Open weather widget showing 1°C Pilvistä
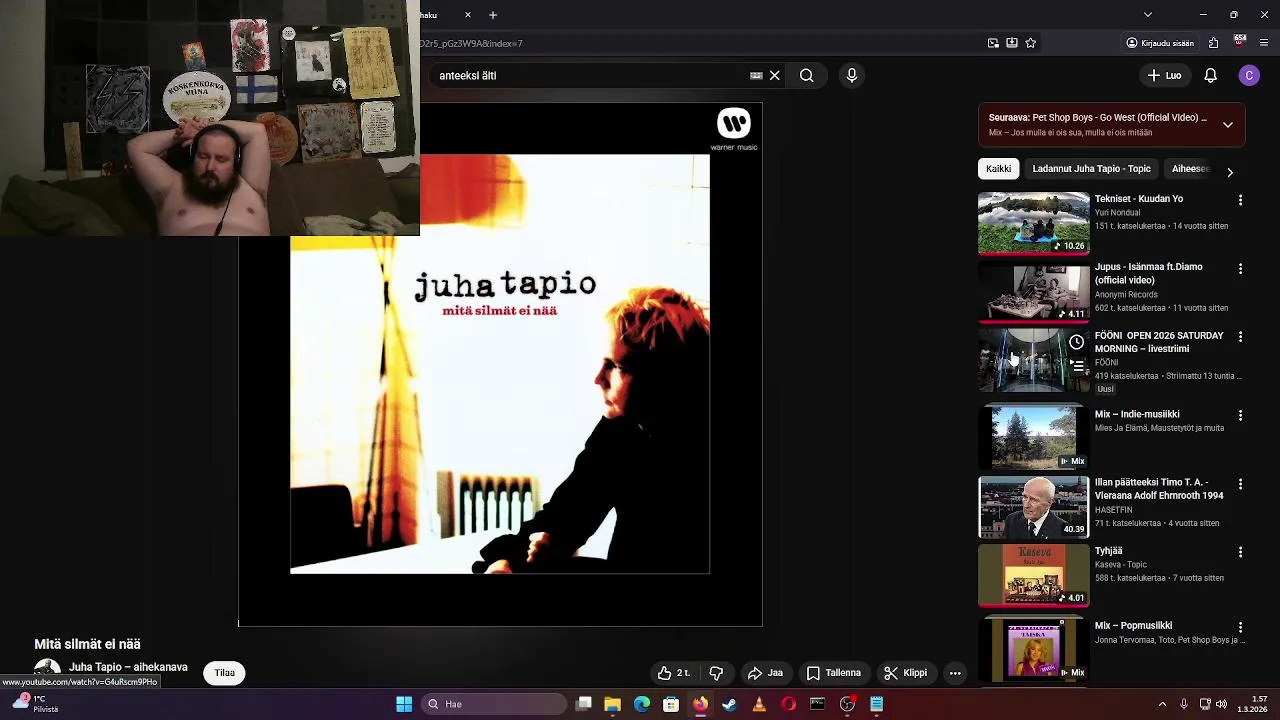This screenshot has width=1280, height=720. coord(34,704)
